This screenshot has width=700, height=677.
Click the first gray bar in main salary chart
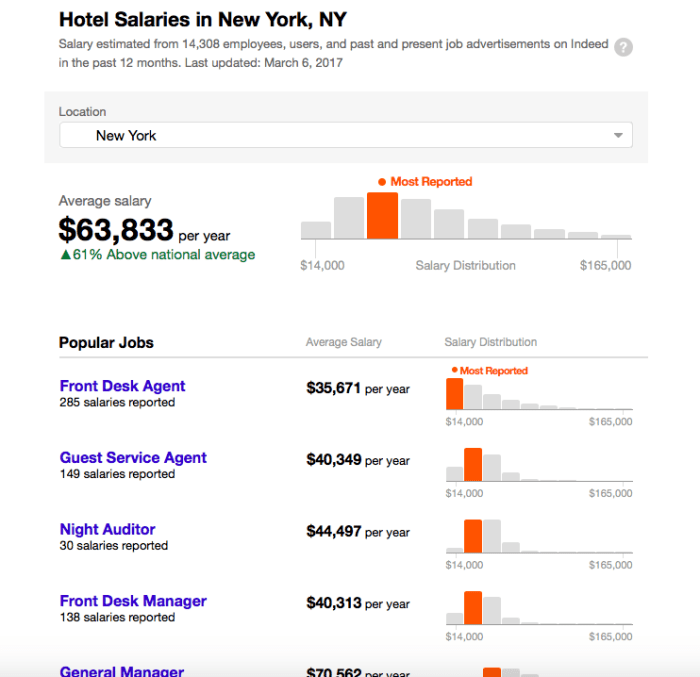(315, 230)
